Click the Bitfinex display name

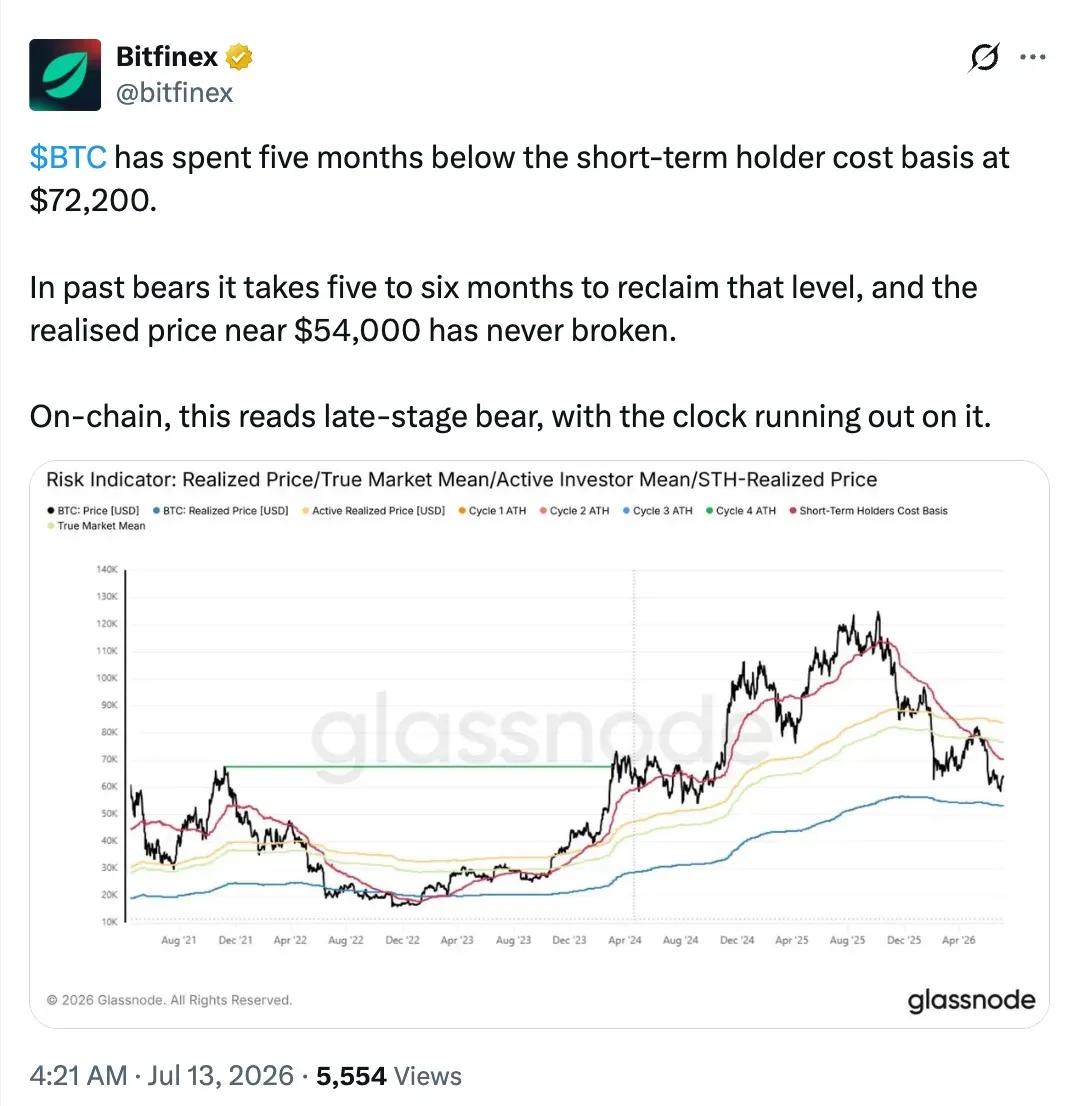pos(167,56)
